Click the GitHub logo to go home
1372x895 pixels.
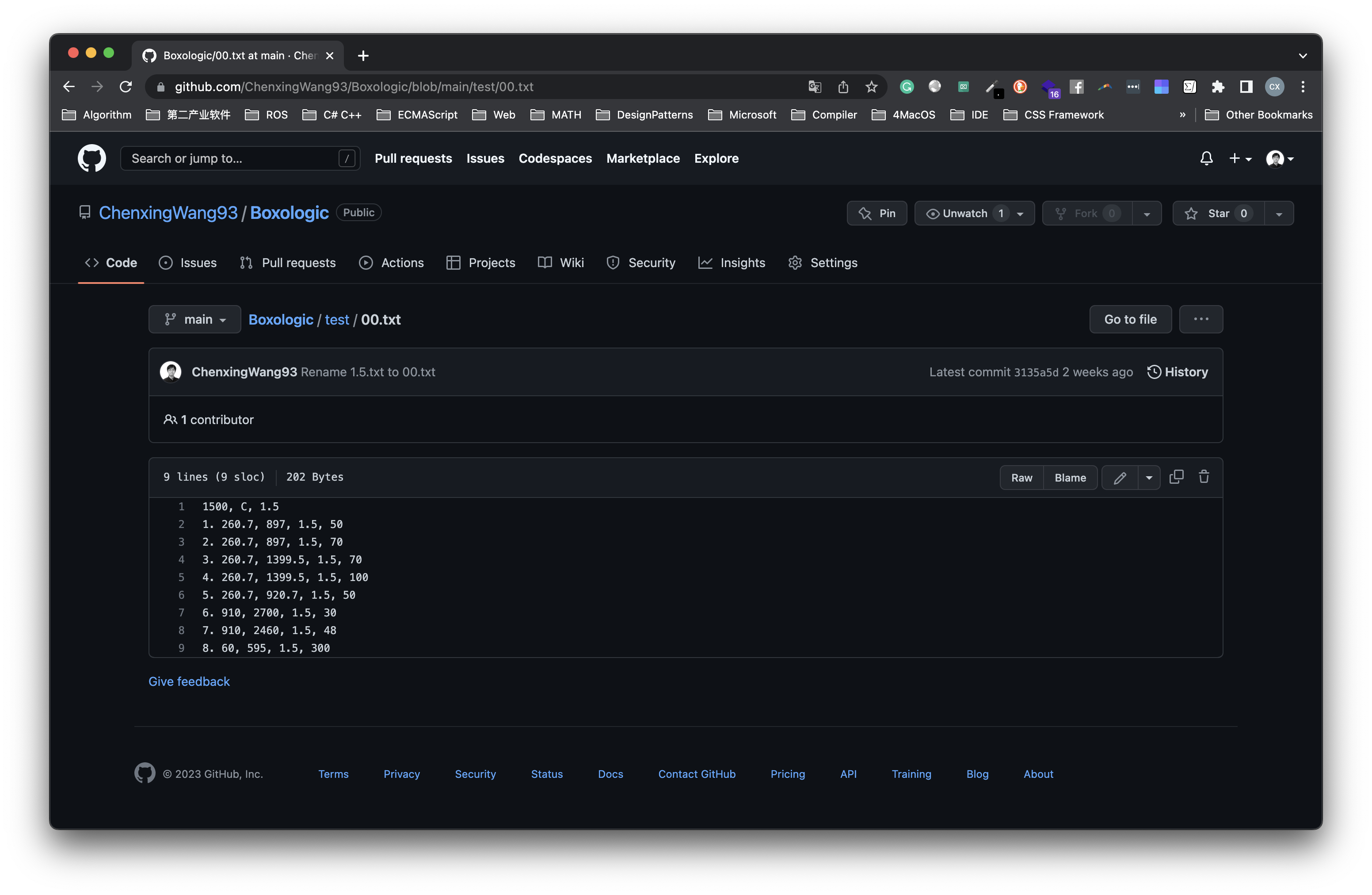point(91,158)
